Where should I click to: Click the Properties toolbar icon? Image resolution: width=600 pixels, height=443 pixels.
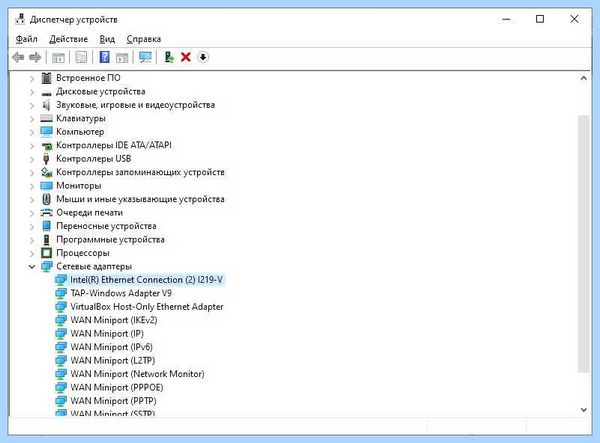[x=81, y=57]
